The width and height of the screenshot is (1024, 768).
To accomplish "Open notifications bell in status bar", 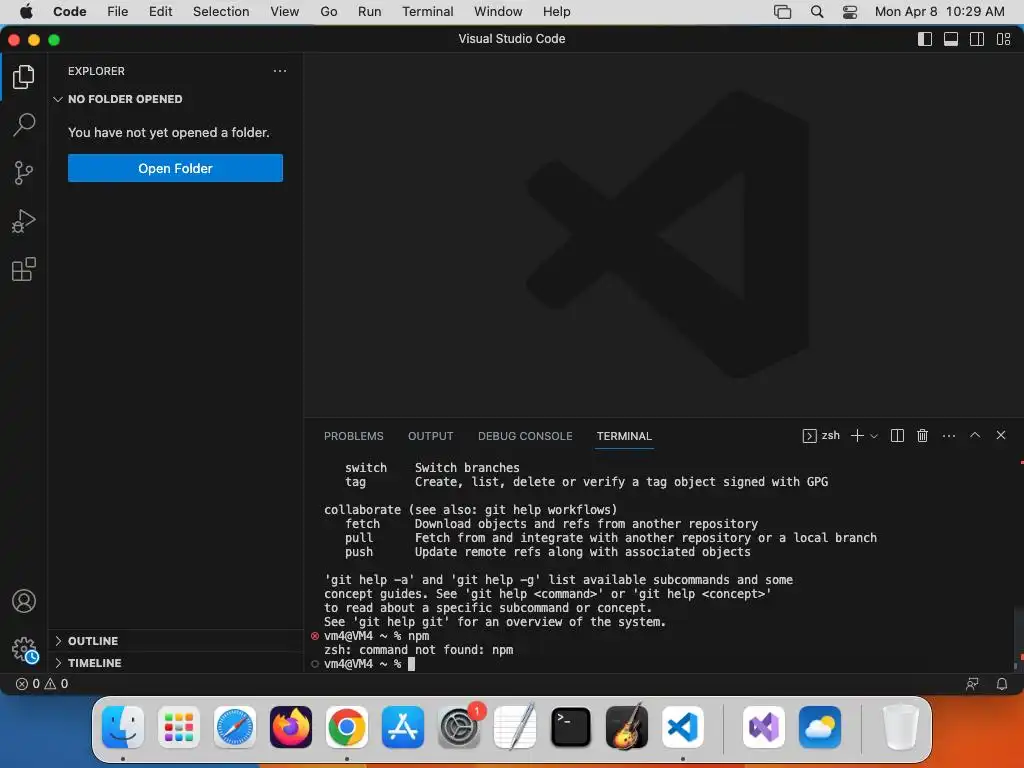I will point(1001,684).
